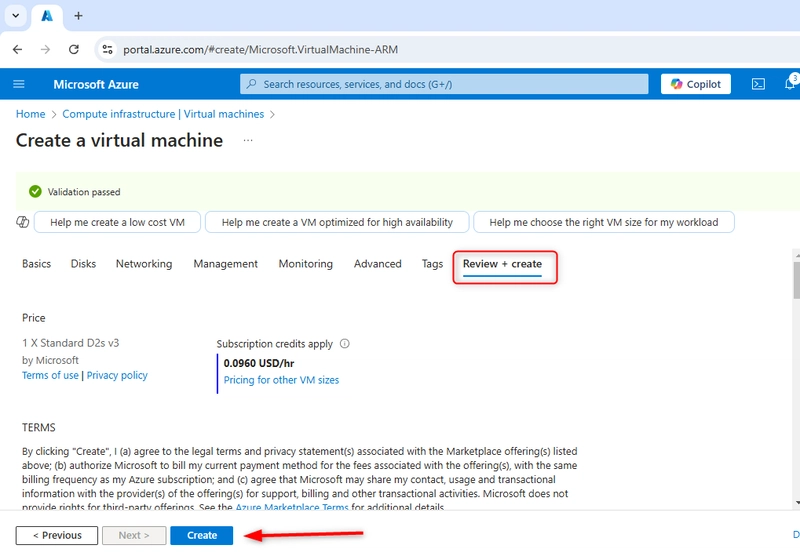Open the Azure Marketplace Terms link
Viewport: 800px width, 556px height.
[x=292, y=507]
